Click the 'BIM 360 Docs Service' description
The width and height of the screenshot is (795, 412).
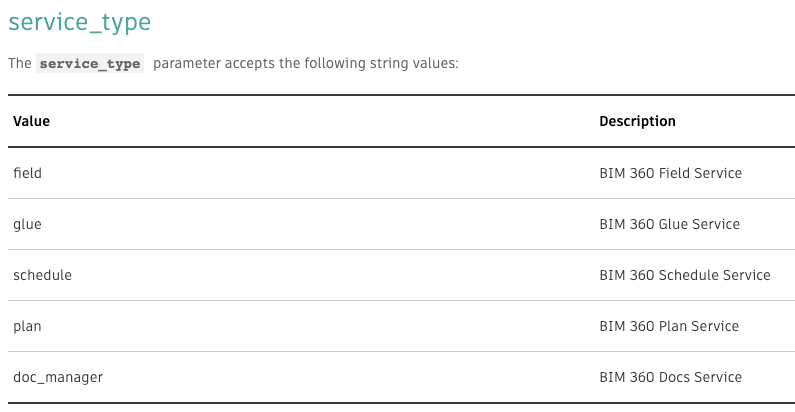coord(670,377)
